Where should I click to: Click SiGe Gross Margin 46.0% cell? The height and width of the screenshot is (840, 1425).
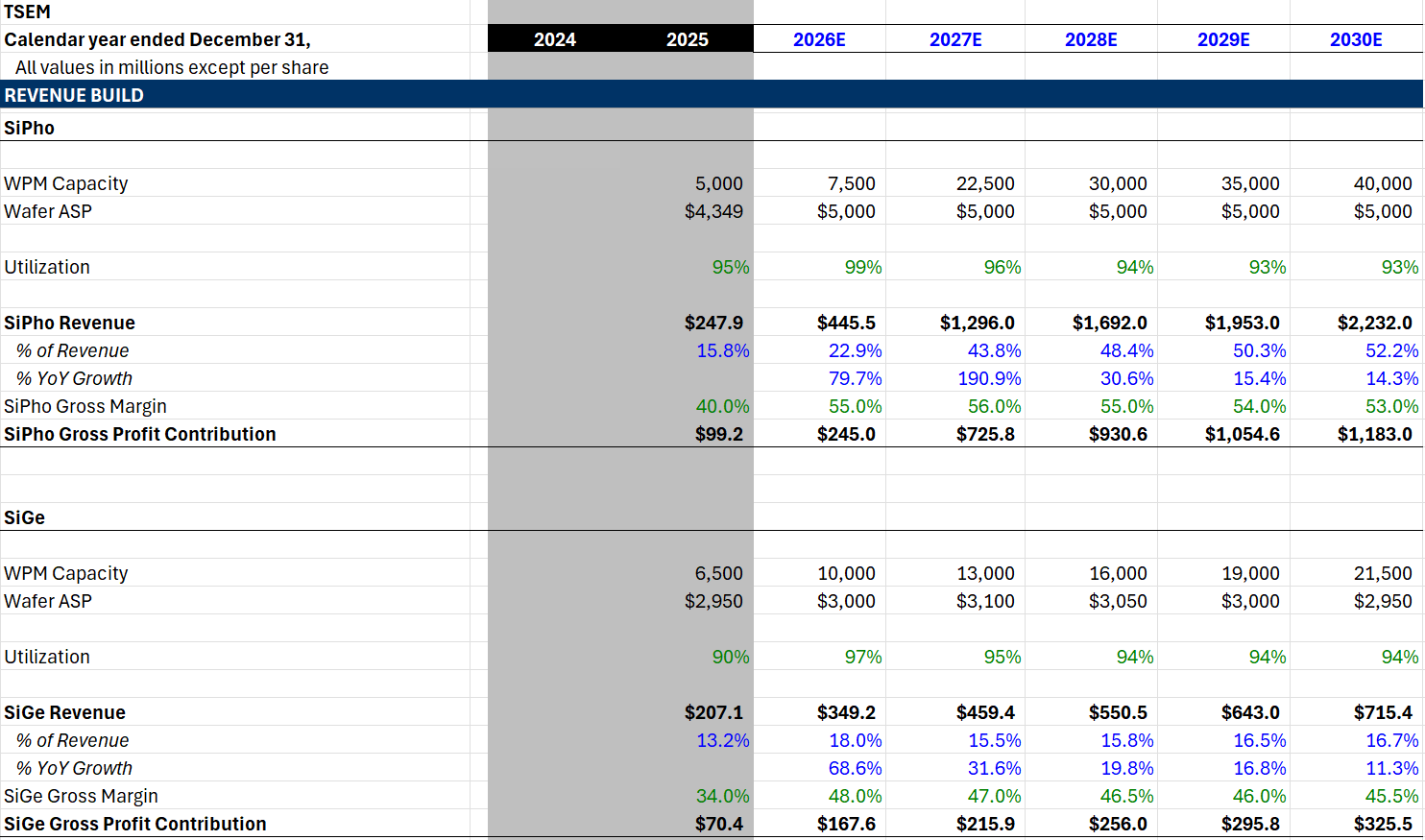point(1223,796)
